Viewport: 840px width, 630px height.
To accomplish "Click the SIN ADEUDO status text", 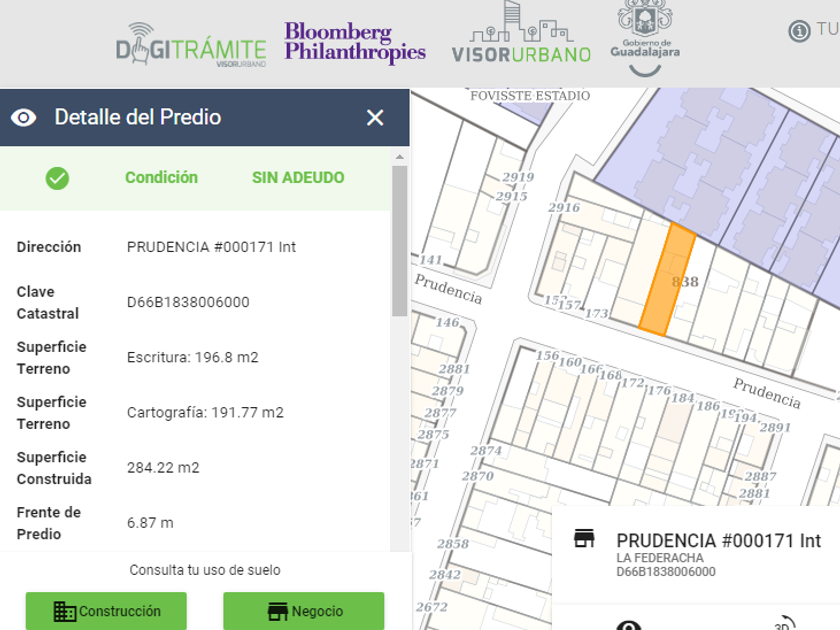I will point(298,177).
